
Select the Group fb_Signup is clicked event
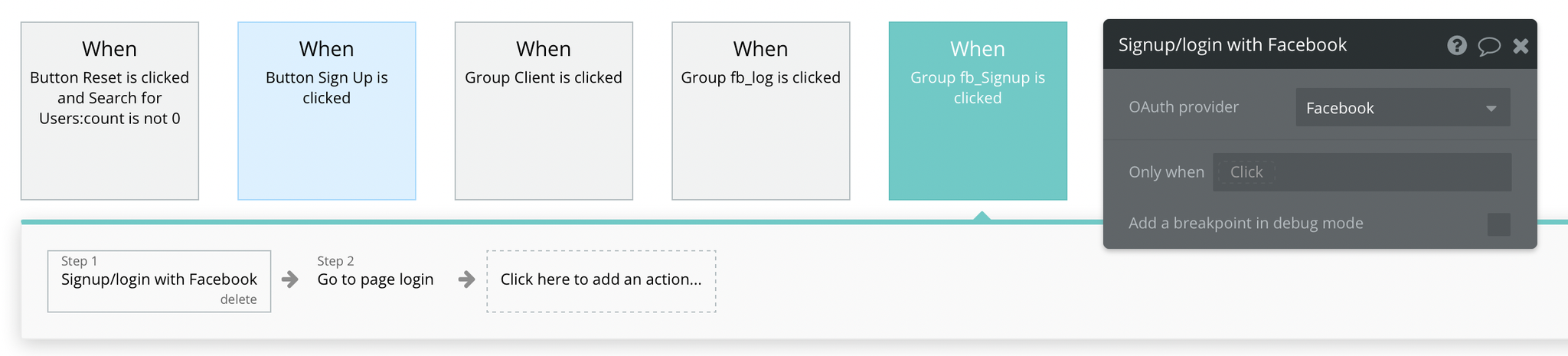(x=978, y=111)
